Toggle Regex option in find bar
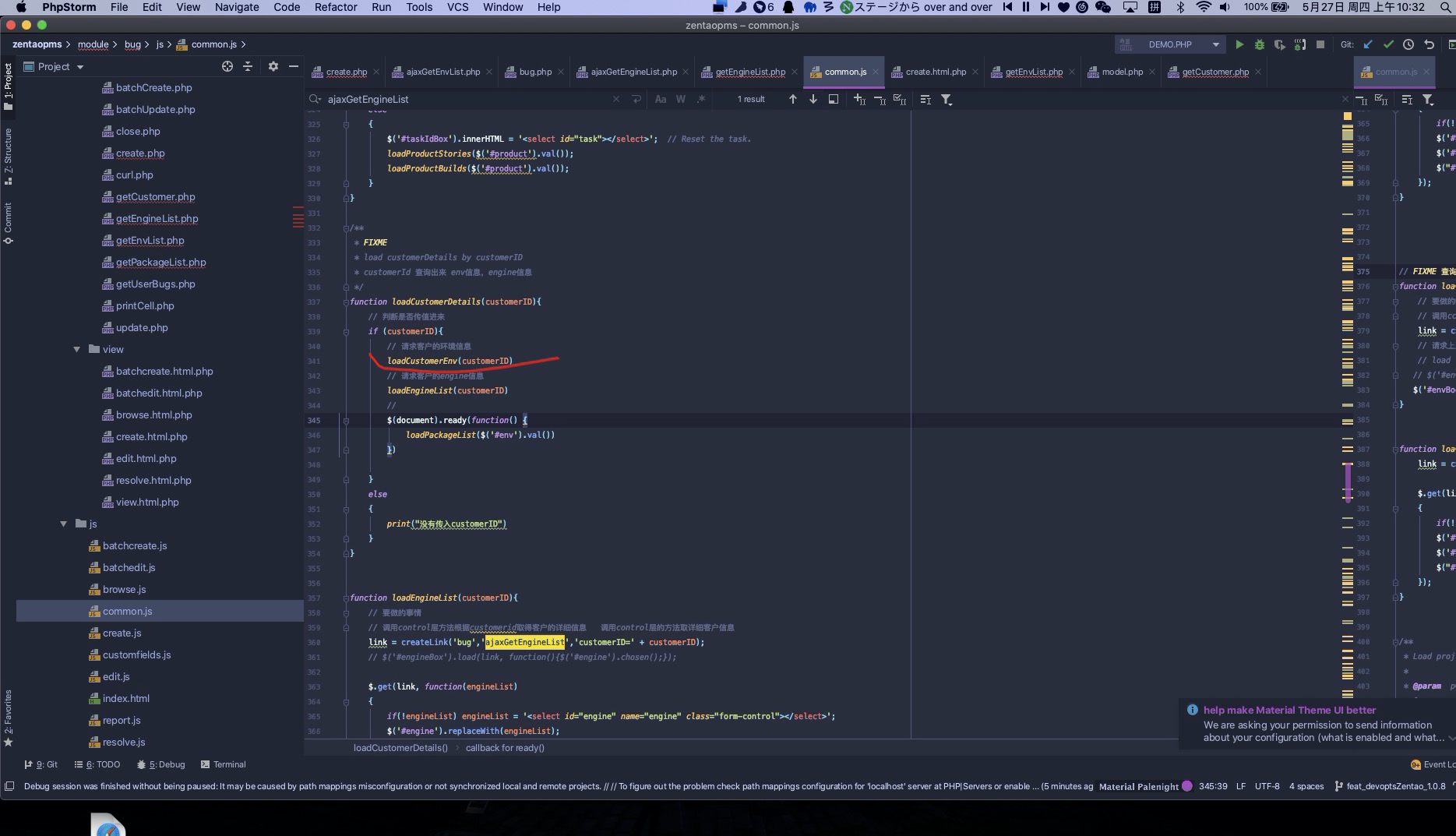The image size is (1456, 836). (700, 99)
